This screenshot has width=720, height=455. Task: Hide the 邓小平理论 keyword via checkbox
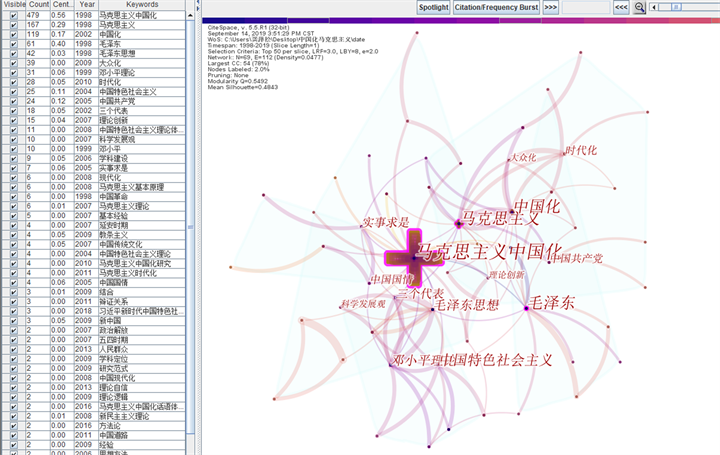13,73
